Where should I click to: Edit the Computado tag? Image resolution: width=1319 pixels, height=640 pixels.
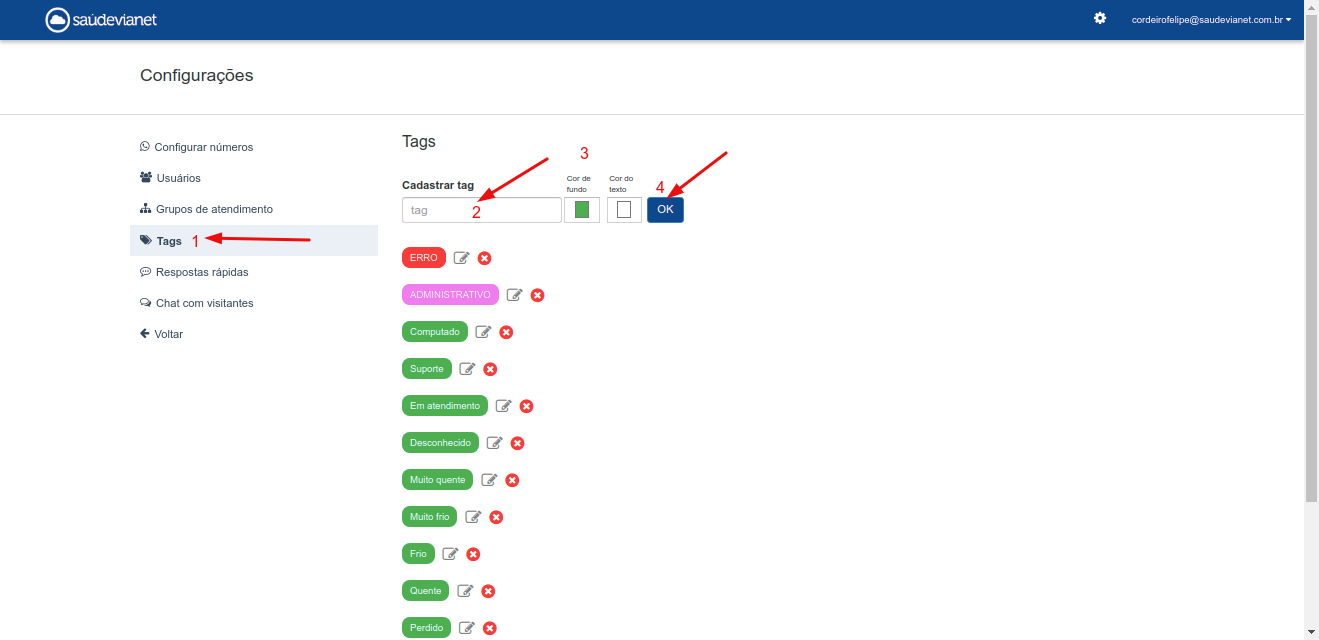(483, 332)
